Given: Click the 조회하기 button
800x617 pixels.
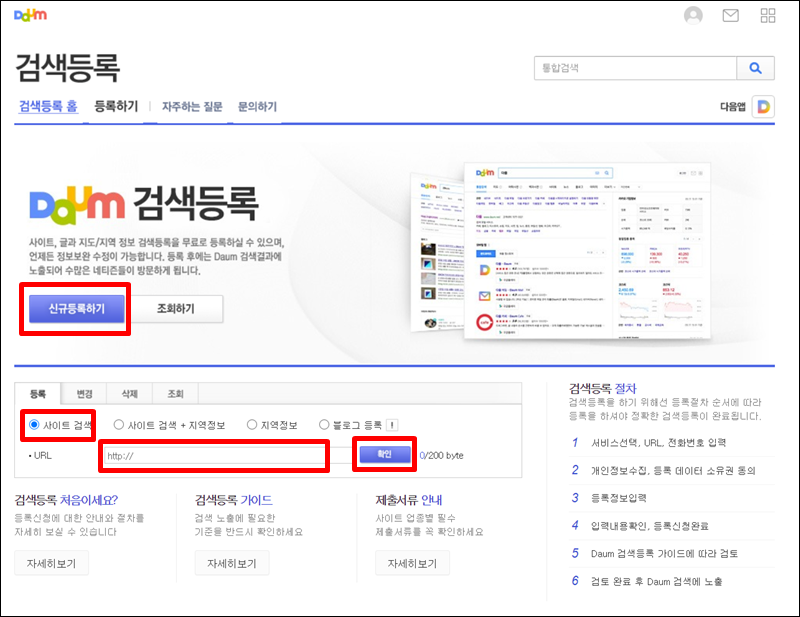Looking at the screenshot, I should (176, 309).
